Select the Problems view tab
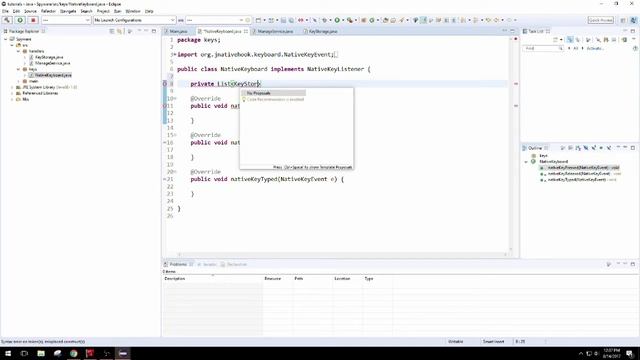Image resolution: width=640 pixels, height=360 pixels. click(178, 264)
